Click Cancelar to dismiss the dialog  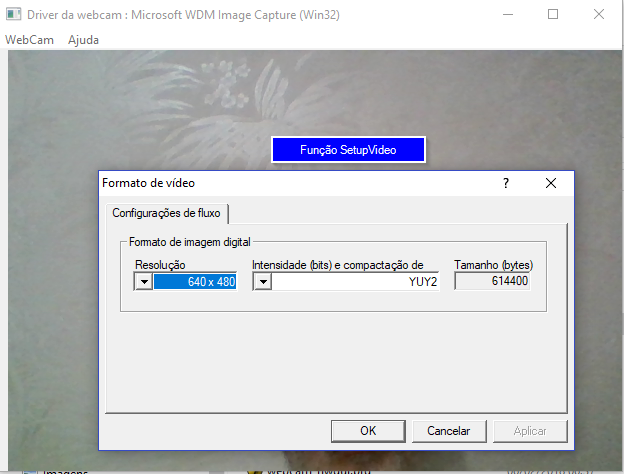(x=449, y=431)
